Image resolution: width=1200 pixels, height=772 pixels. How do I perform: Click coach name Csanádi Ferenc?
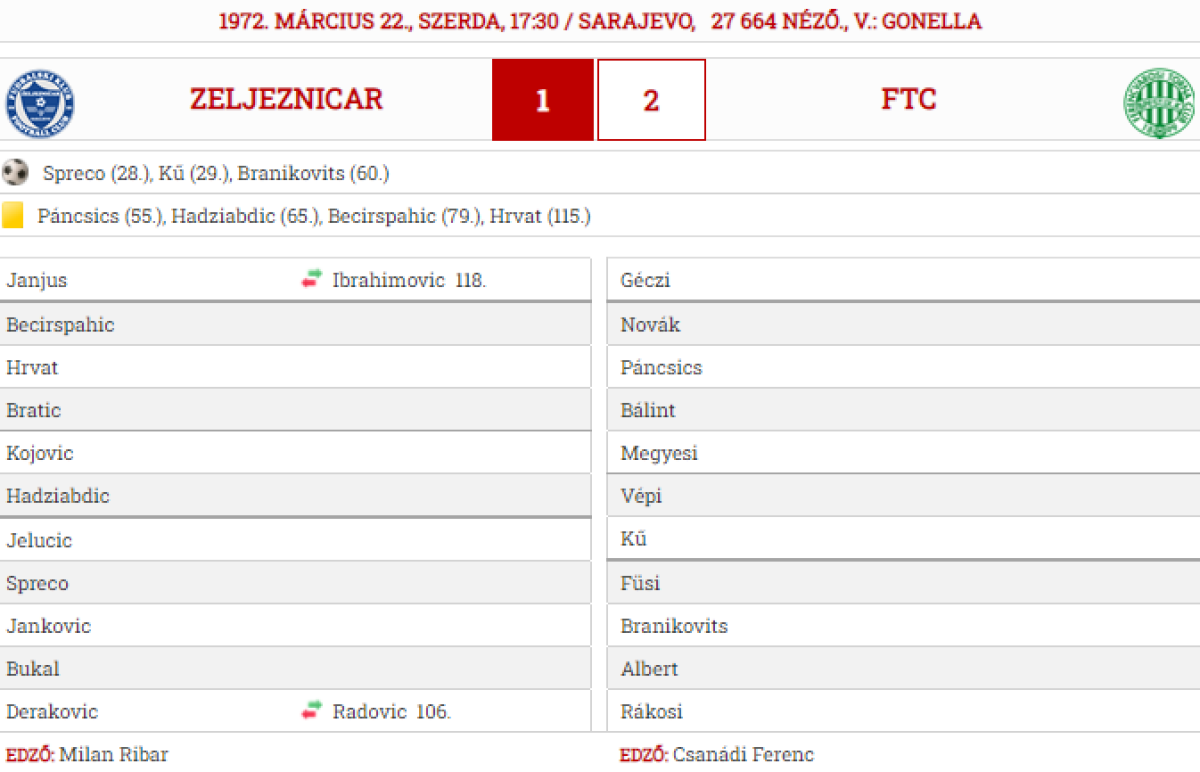click(743, 754)
